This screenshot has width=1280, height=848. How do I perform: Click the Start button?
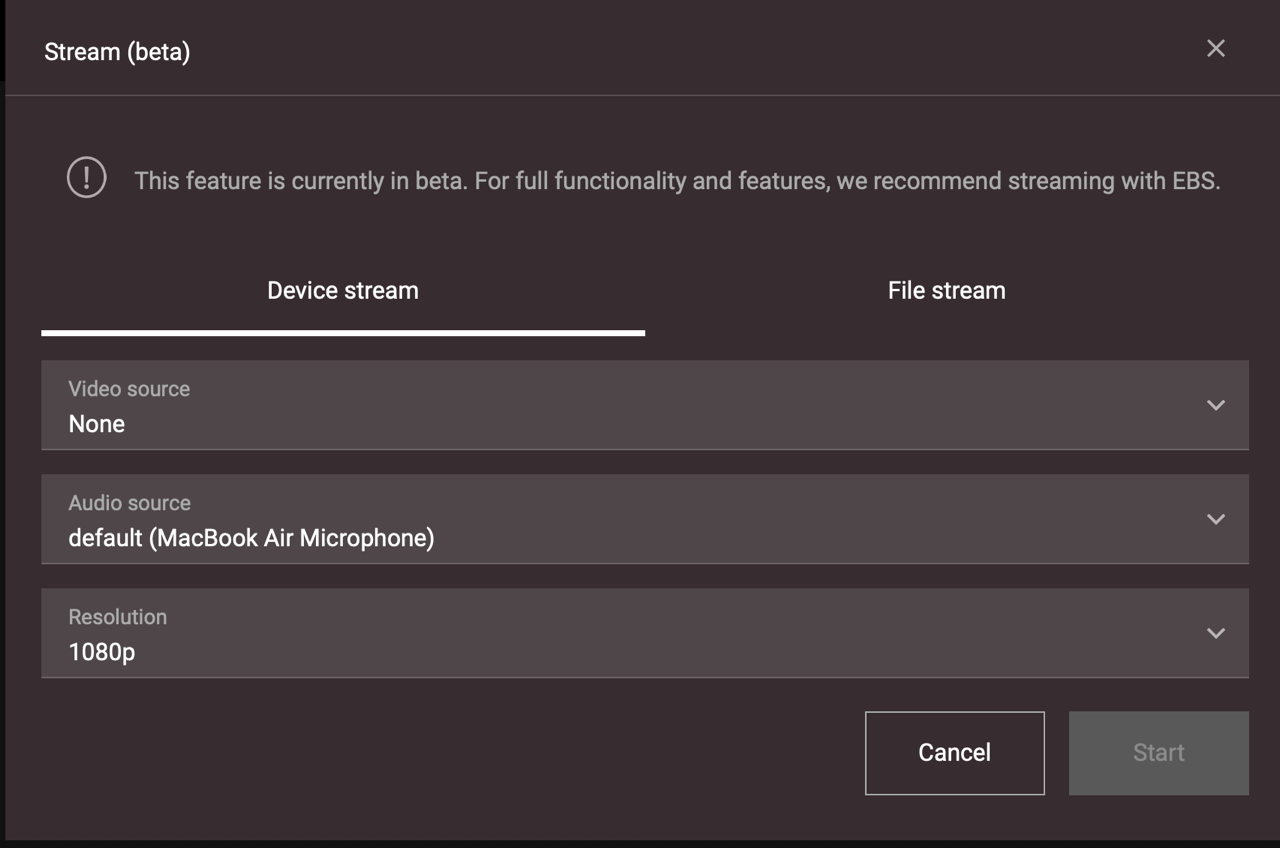point(1158,753)
